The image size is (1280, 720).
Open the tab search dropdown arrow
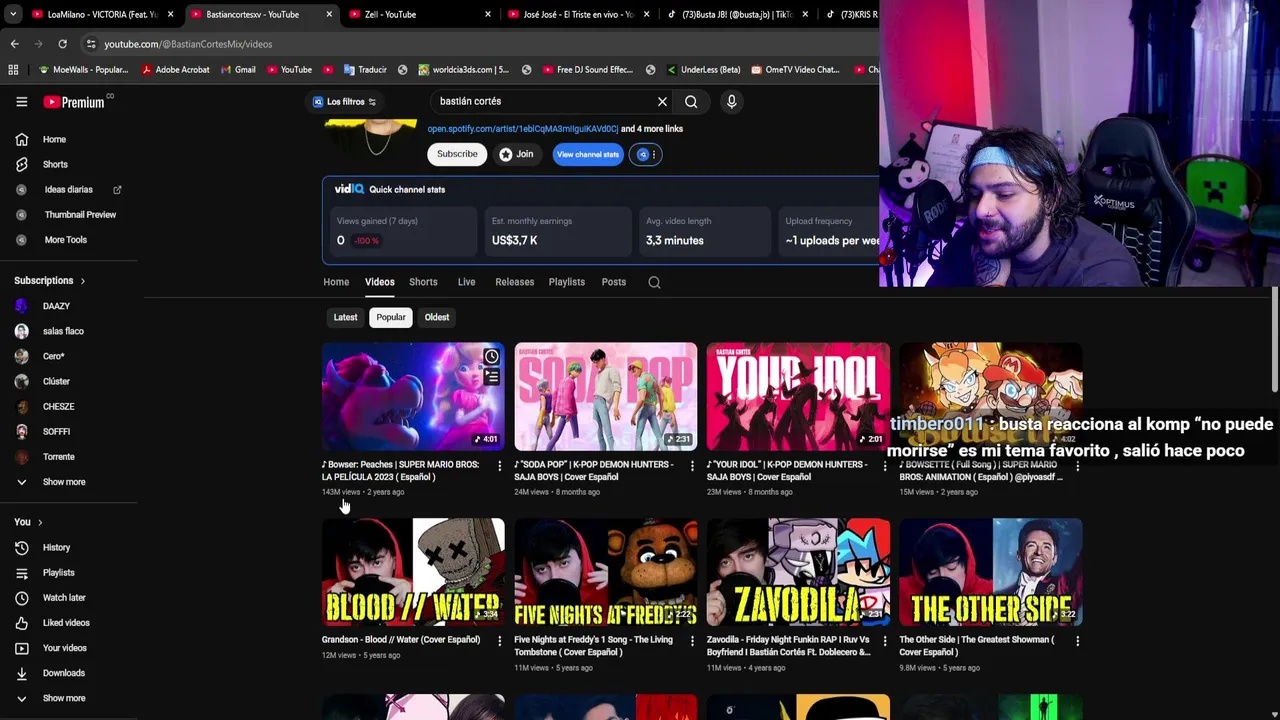[x=12, y=14]
